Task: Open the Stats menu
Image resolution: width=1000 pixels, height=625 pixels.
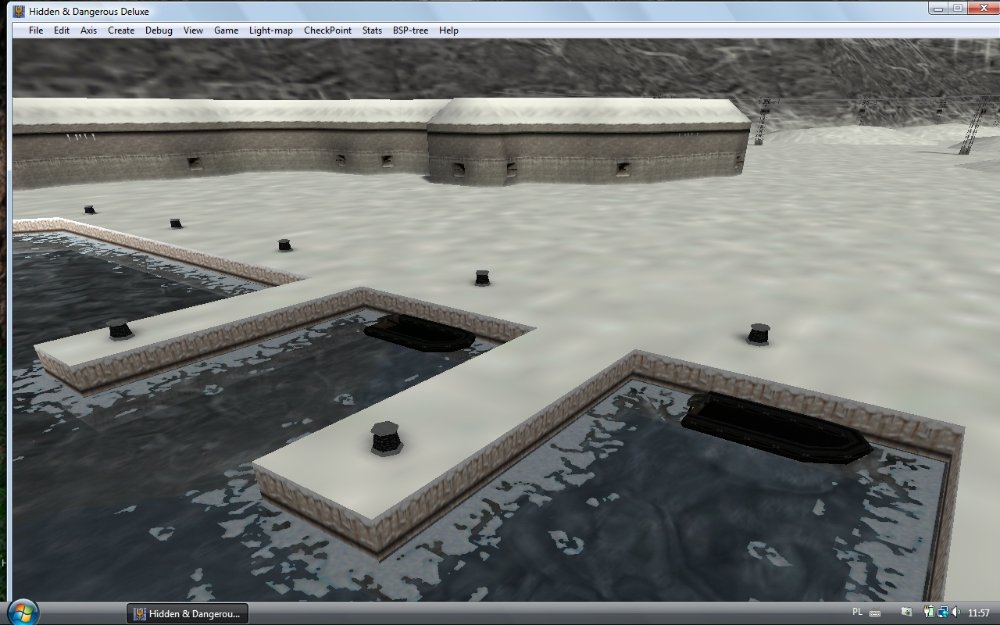Action: tap(372, 30)
